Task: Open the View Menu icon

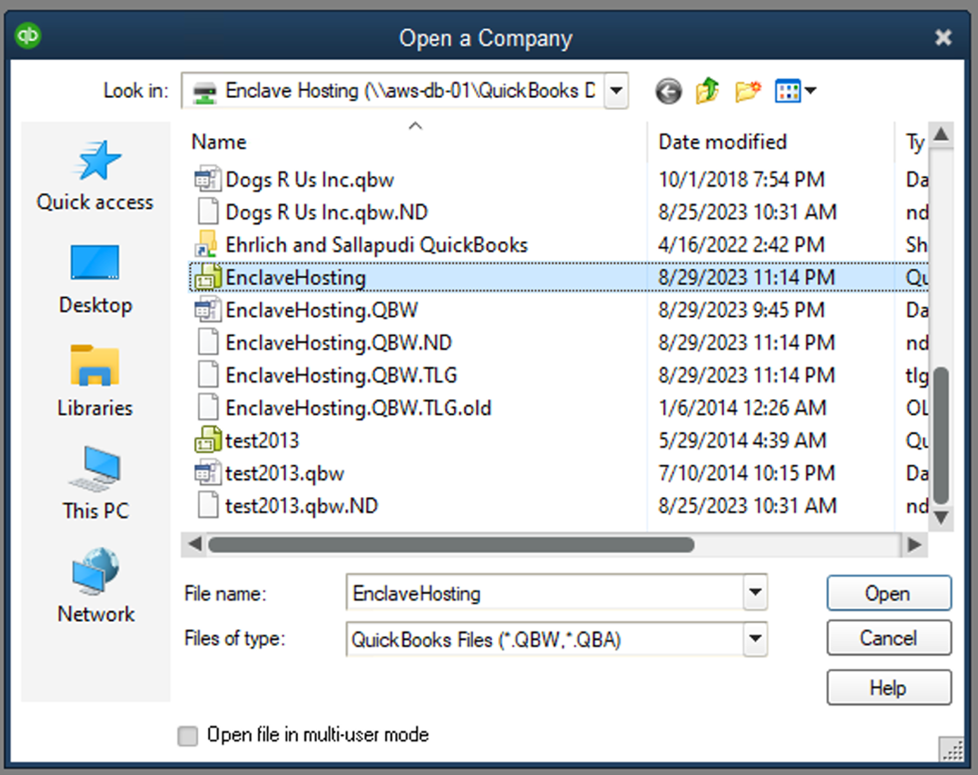Action: pos(787,91)
